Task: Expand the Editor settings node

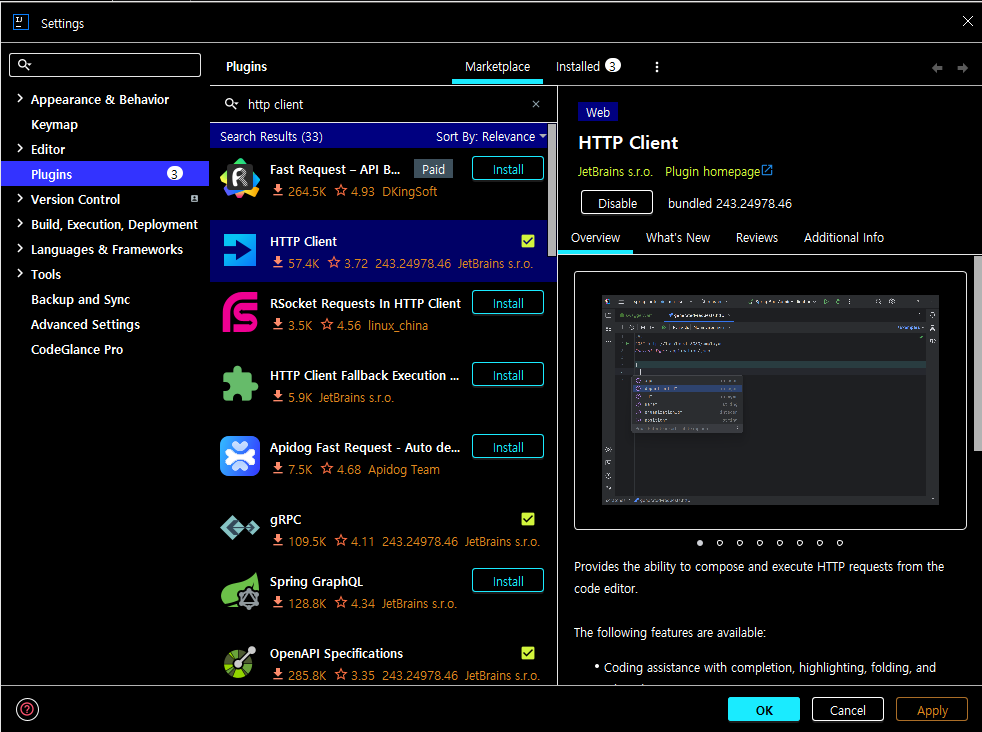Action: pos(19,148)
